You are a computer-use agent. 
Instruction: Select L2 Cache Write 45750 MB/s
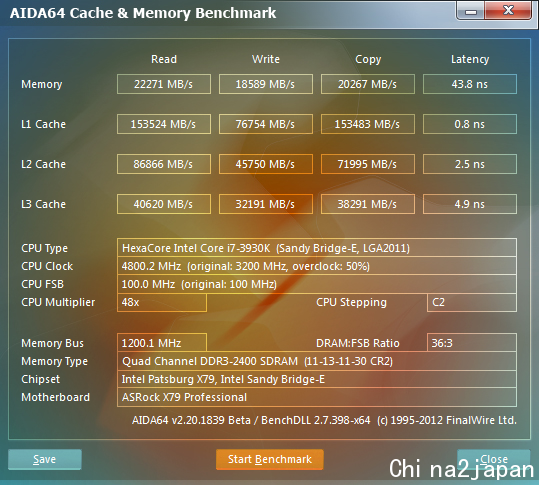[x=266, y=164]
